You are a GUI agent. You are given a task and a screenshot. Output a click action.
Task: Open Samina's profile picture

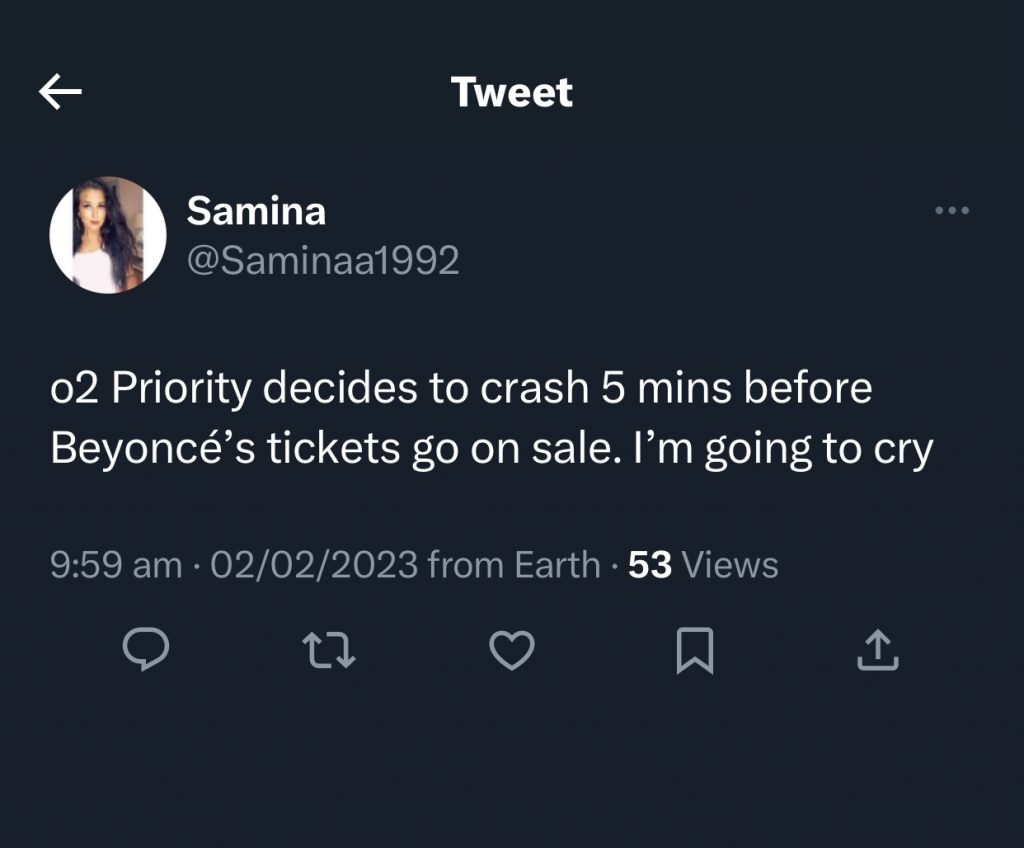click(x=108, y=235)
